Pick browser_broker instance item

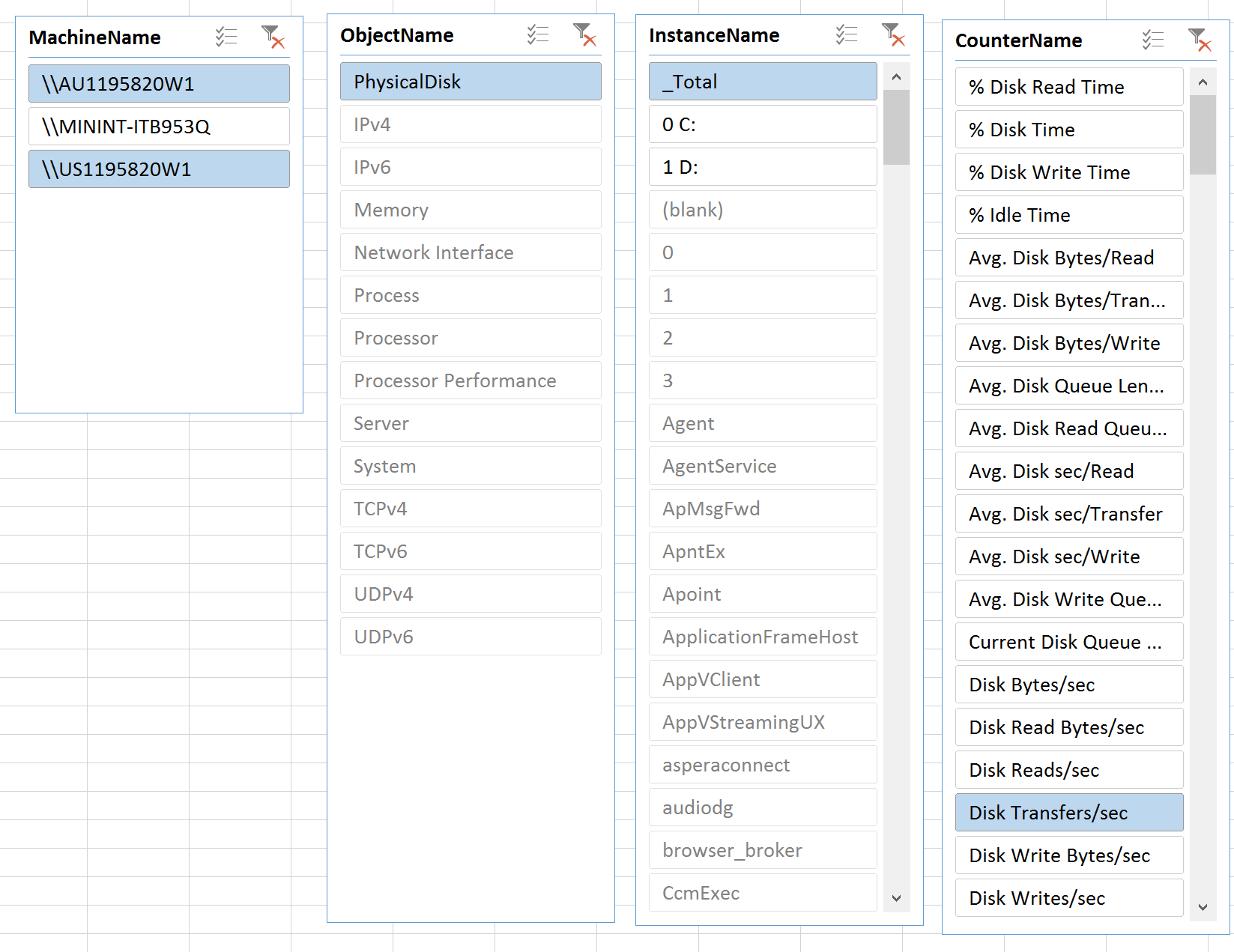point(763,849)
